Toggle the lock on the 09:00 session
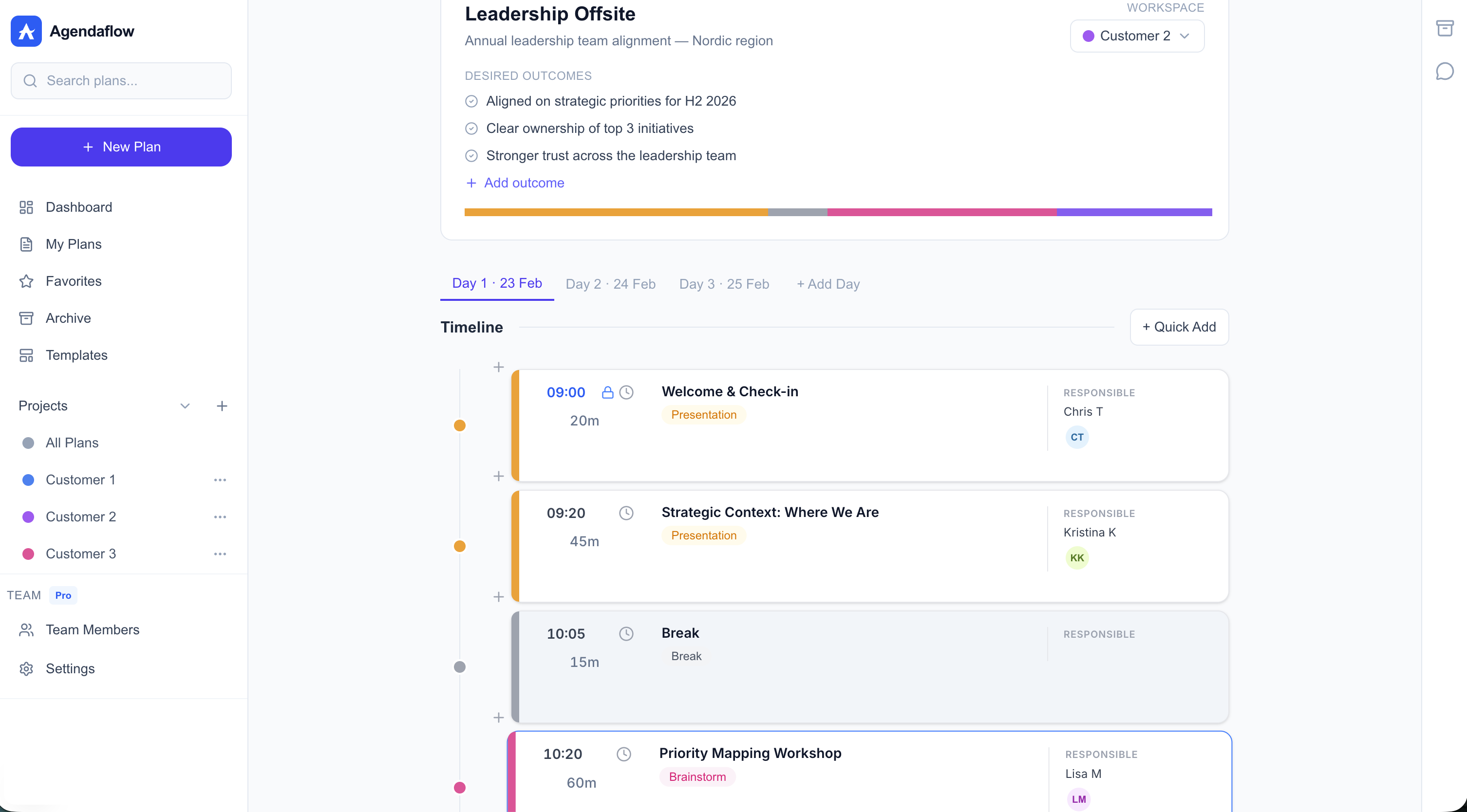The width and height of the screenshot is (1467, 812). point(607,392)
